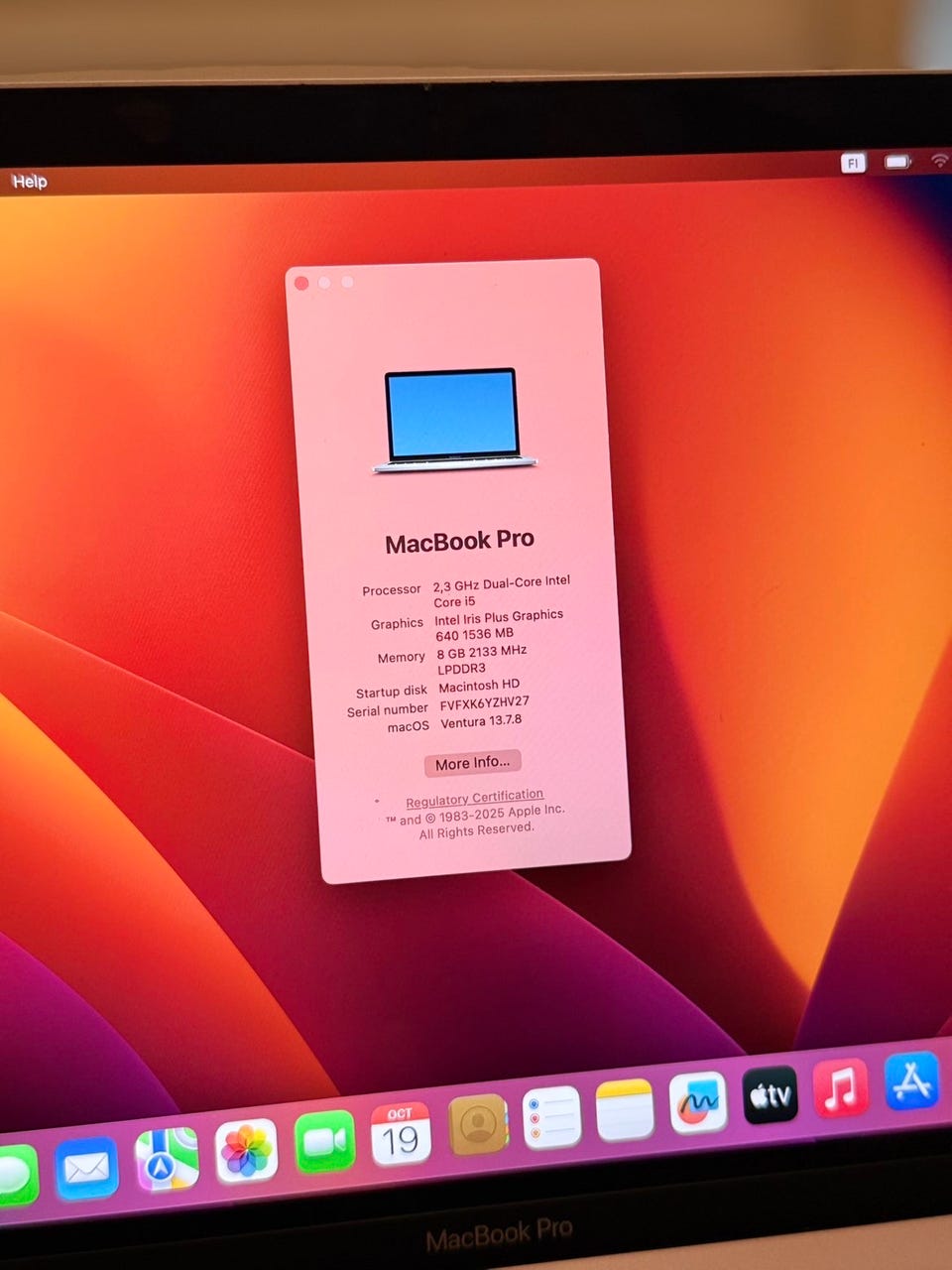952x1270 pixels.
Task: Open the Wi-Fi menu bar icon
Action: [x=940, y=160]
